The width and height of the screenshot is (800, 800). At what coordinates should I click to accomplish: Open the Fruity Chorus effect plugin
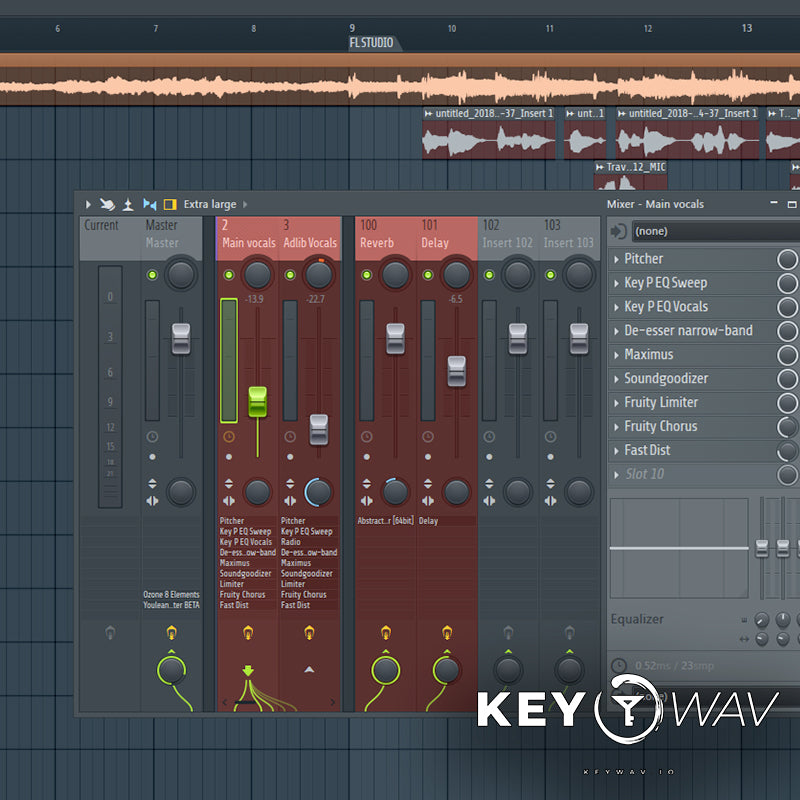(x=661, y=427)
